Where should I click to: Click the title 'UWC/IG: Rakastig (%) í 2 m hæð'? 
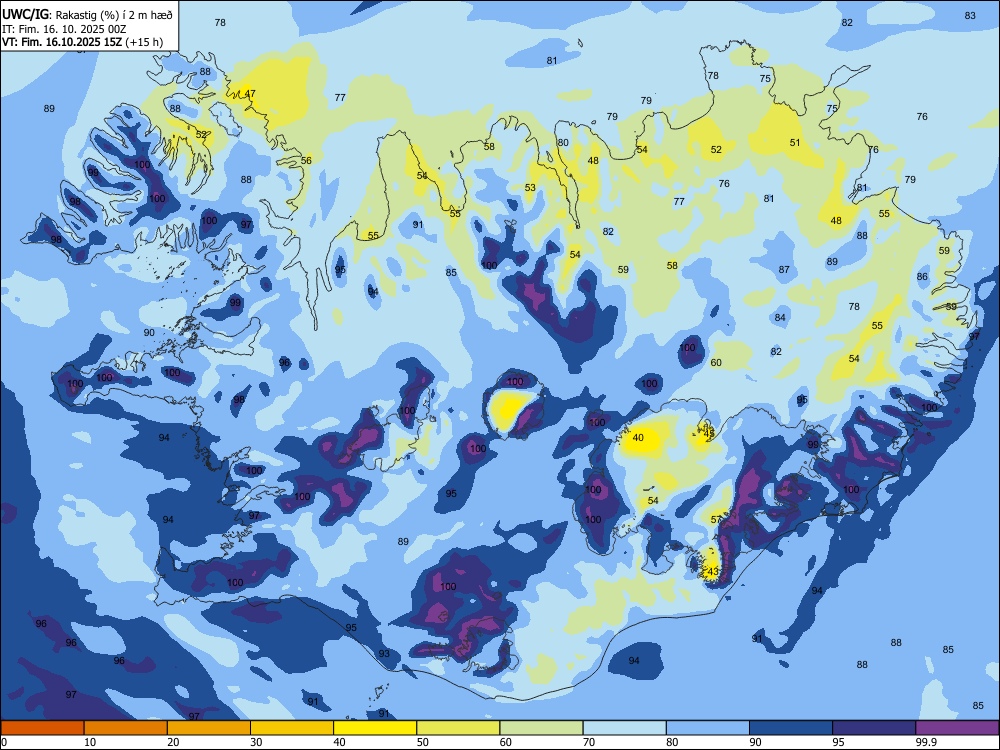pyautogui.click(x=87, y=15)
